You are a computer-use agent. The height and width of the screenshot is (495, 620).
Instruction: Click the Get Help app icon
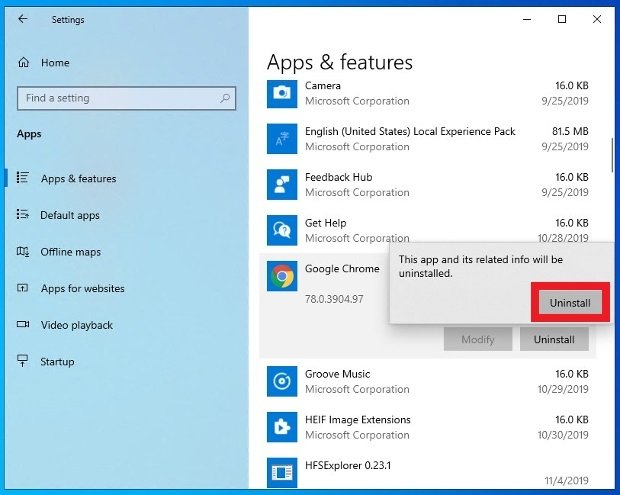[x=282, y=230]
